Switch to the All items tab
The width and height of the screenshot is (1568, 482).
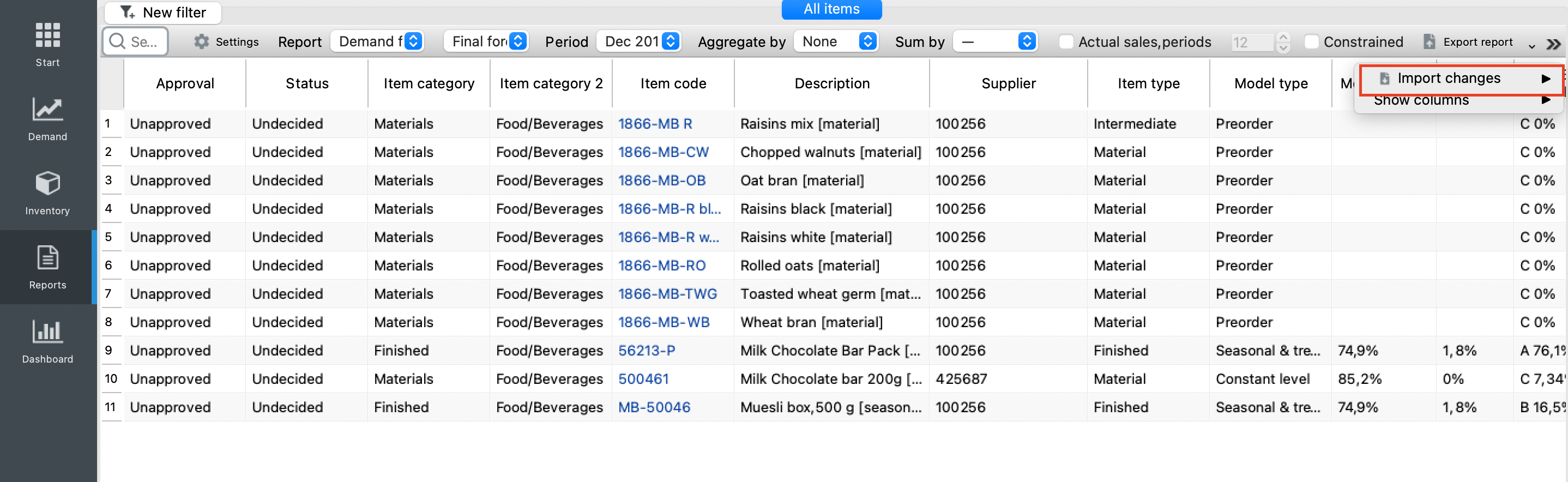pos(831,9)
